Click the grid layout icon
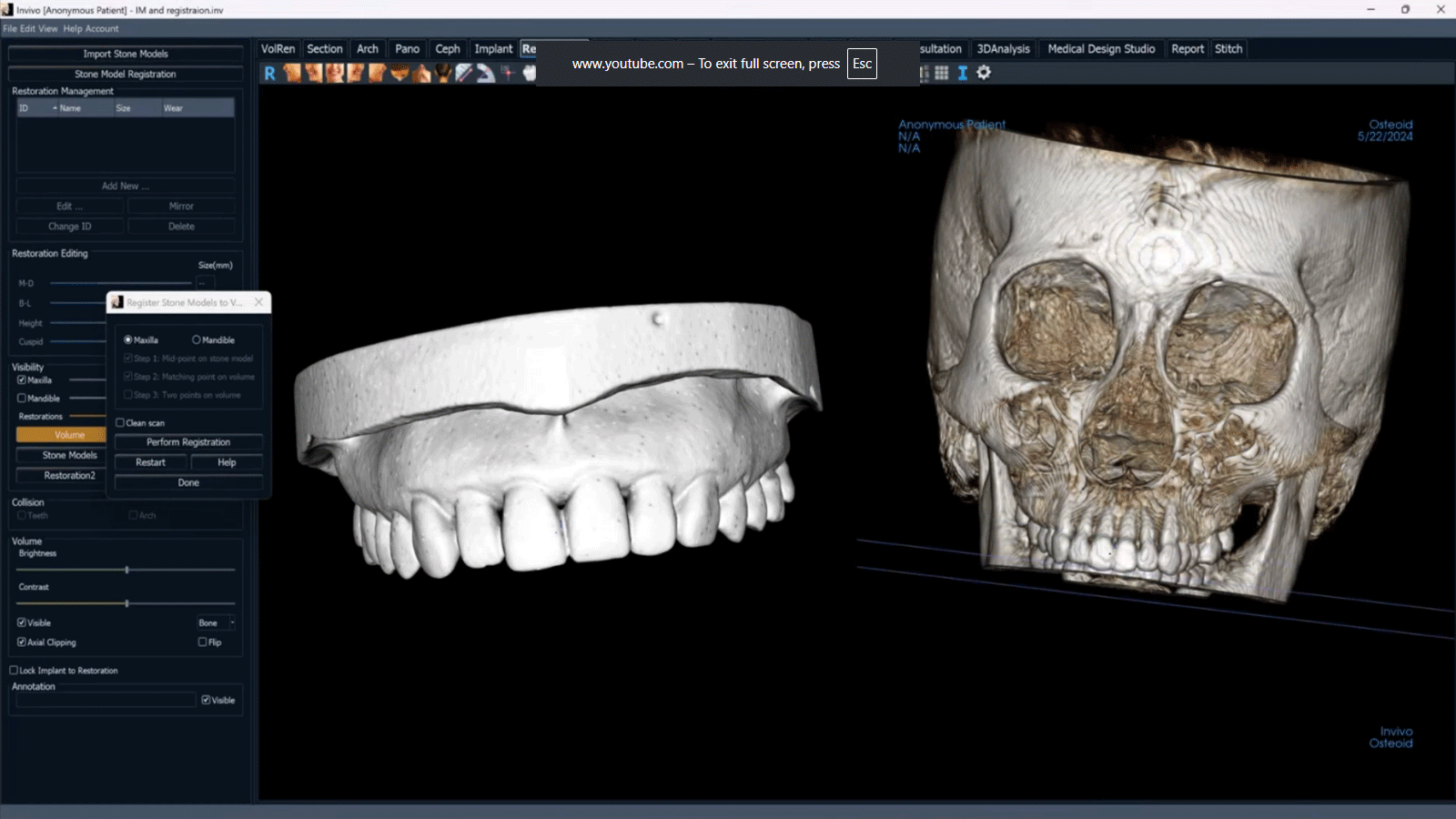Screen dimensions: 1456x819 941,74
